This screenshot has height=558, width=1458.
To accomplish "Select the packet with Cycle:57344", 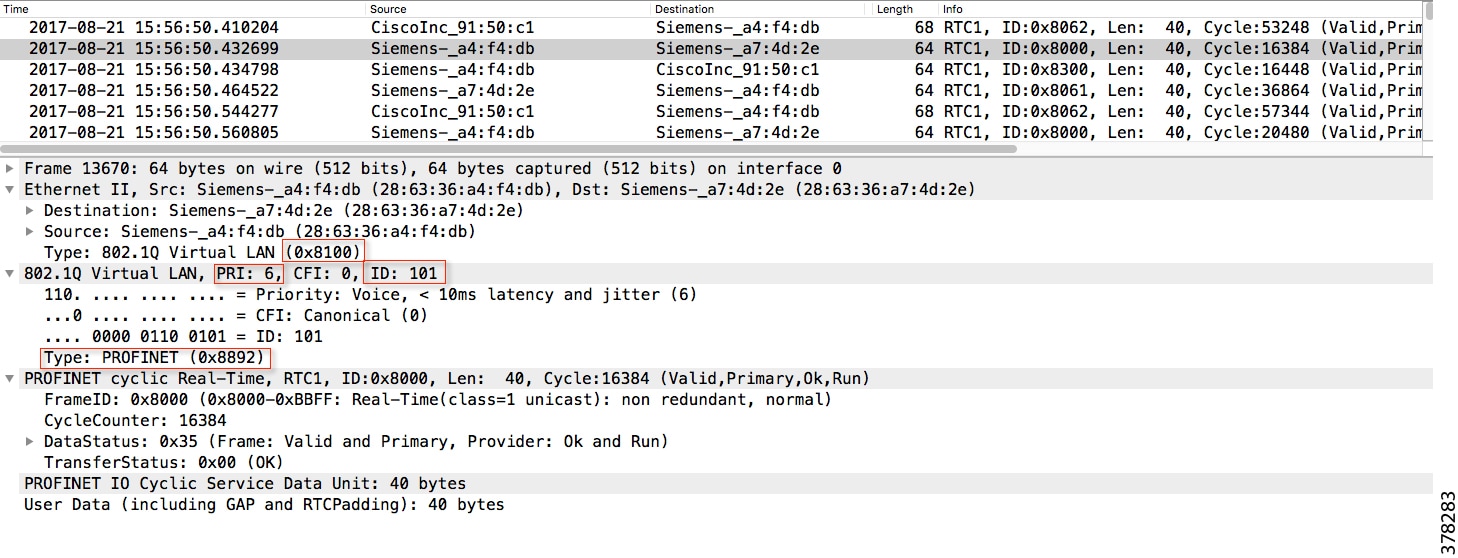I will (x=711, y=111).
